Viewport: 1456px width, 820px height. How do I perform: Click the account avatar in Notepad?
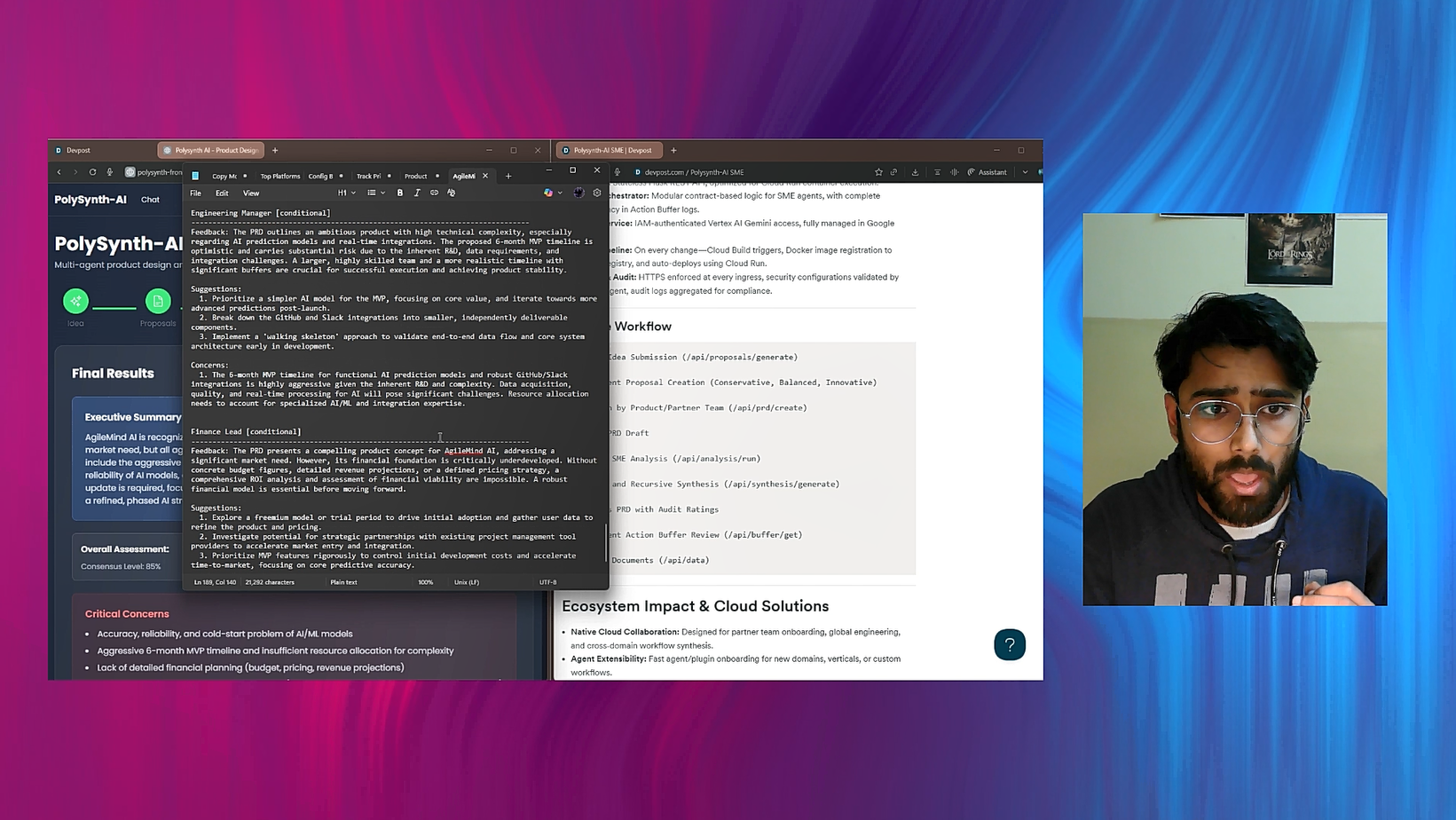click(x=578, y=193)
